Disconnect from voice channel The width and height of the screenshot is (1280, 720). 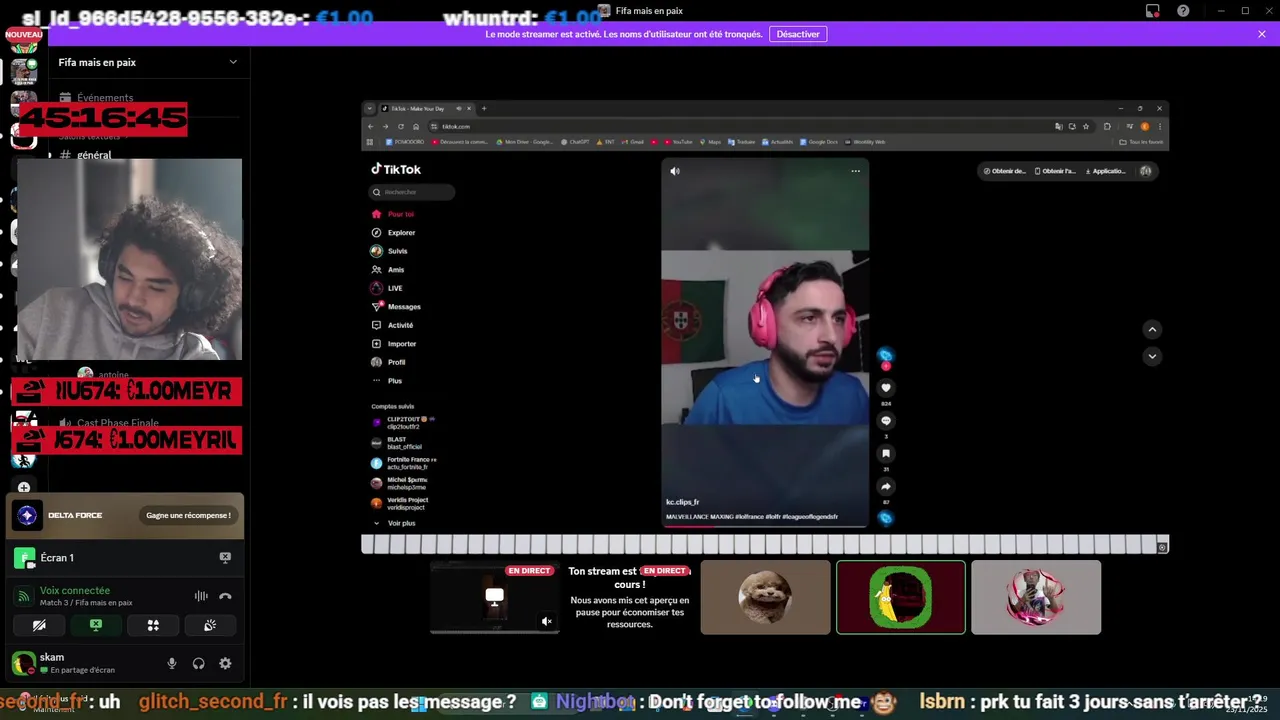(225, 596)
